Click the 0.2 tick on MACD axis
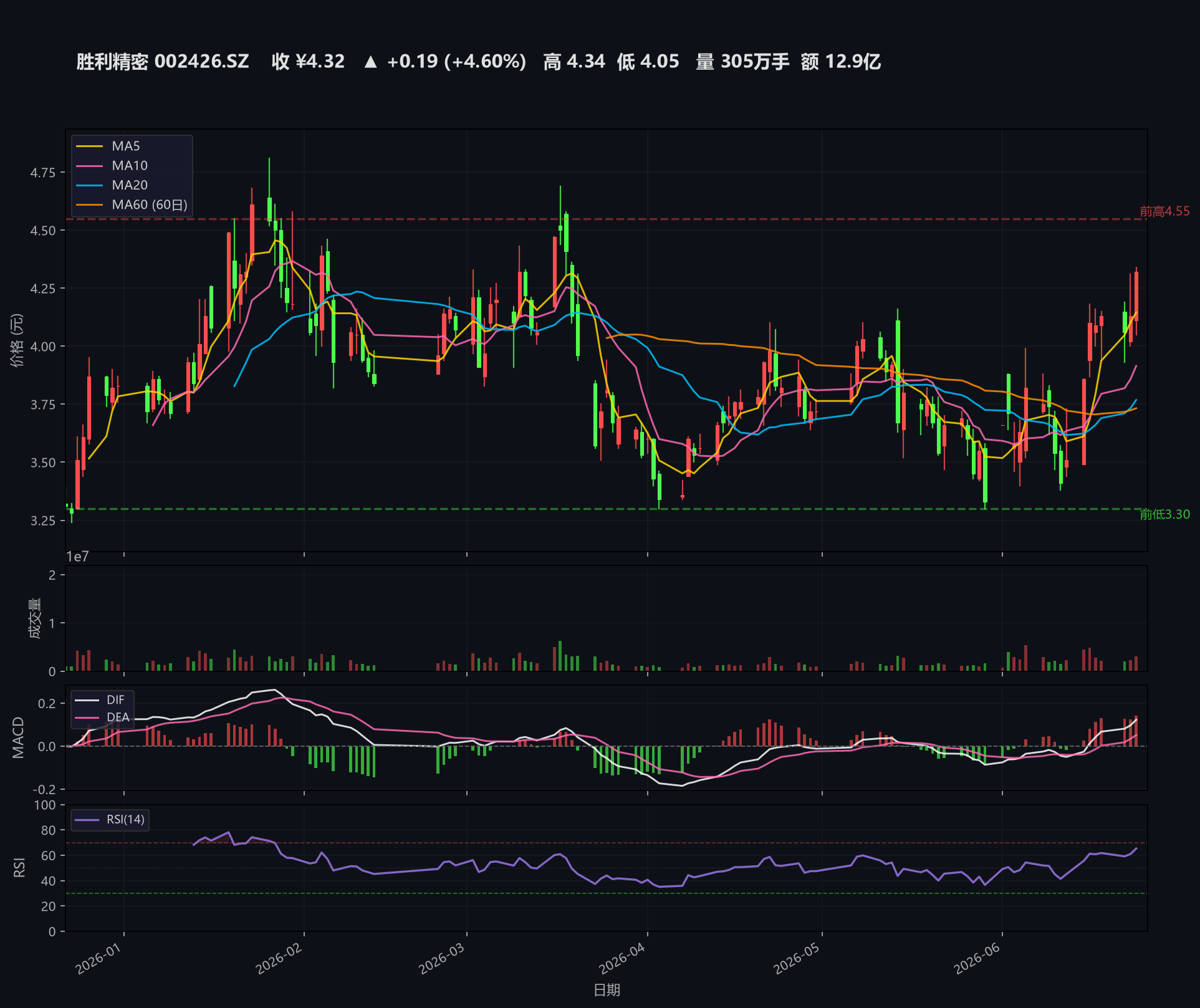This screenshot has height=1008, width=1200. [x=47, y=704]
